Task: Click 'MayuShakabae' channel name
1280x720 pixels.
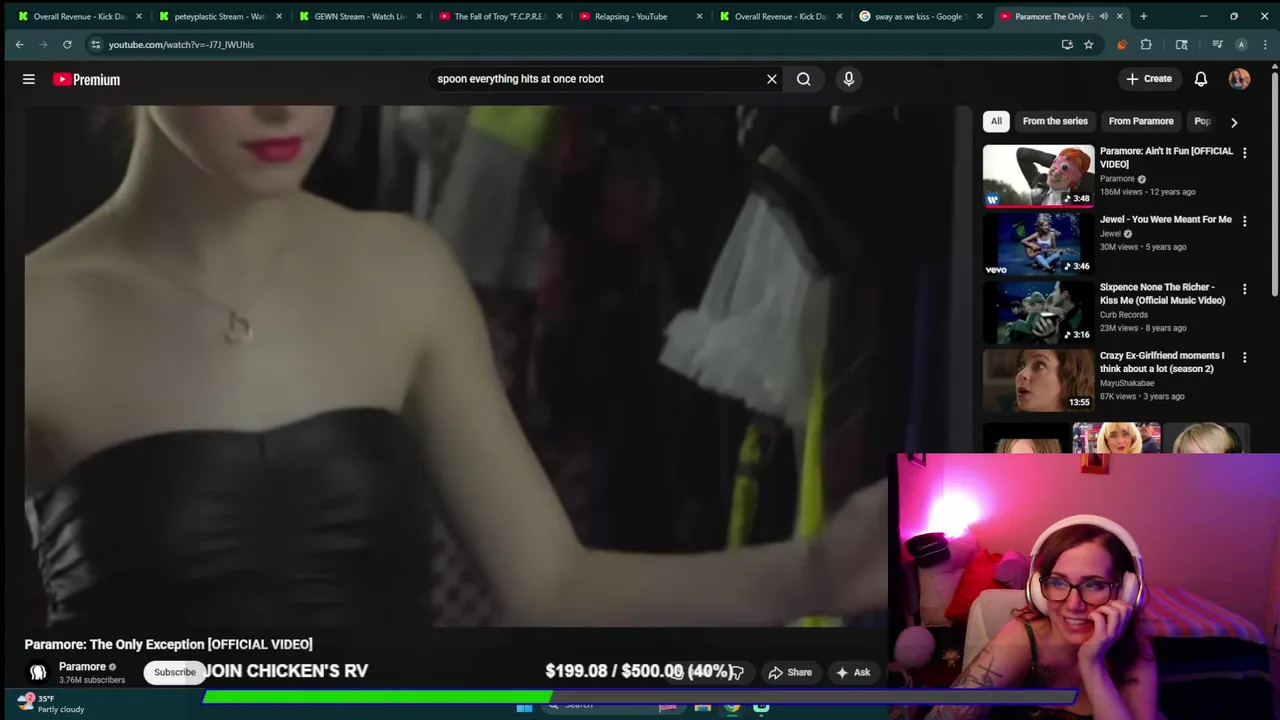Action: click(1127, 383)
